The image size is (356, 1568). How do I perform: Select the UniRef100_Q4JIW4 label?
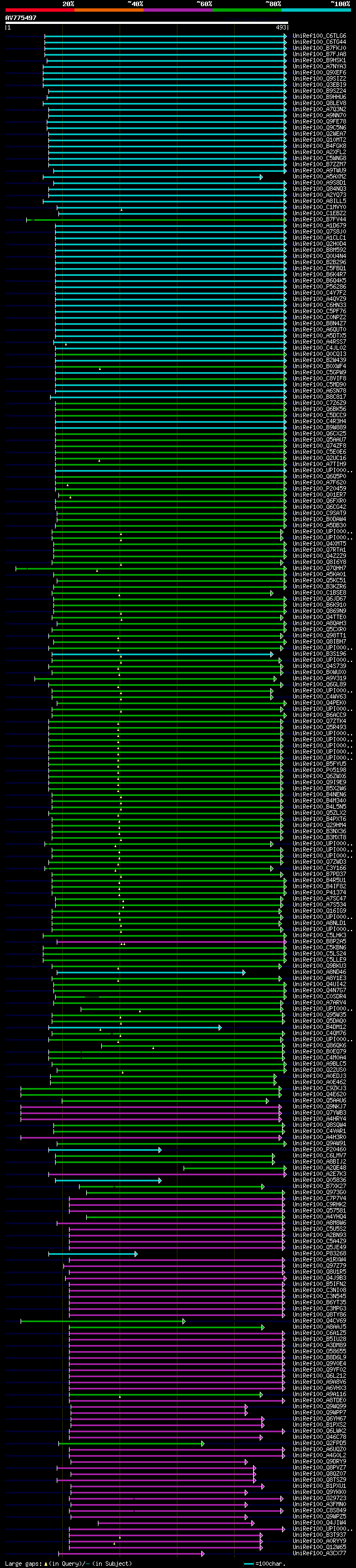pyautogui.click(x=319, y=1523)
